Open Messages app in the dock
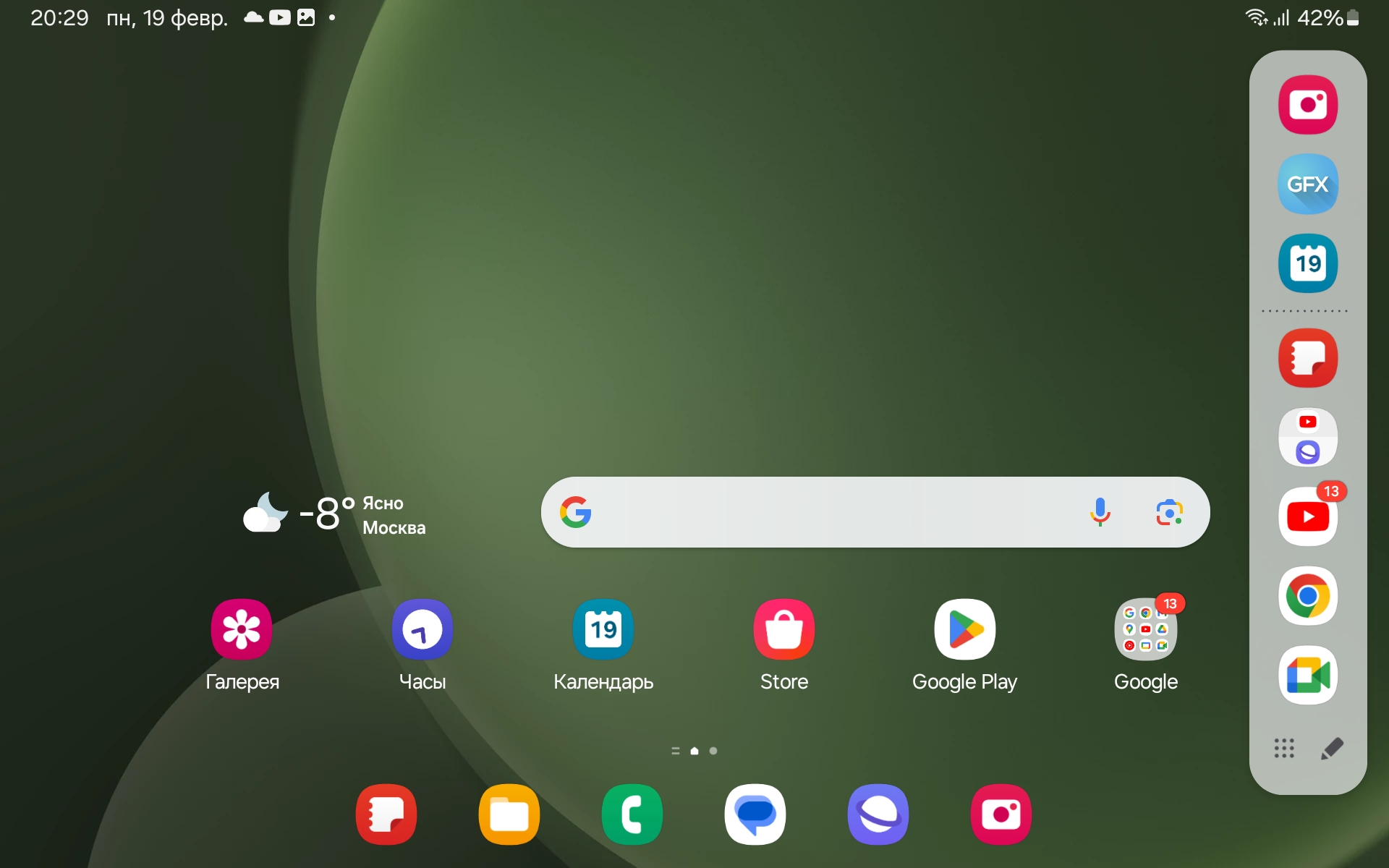The height and width of the screenshot is (868, 1389). point(755,814)
